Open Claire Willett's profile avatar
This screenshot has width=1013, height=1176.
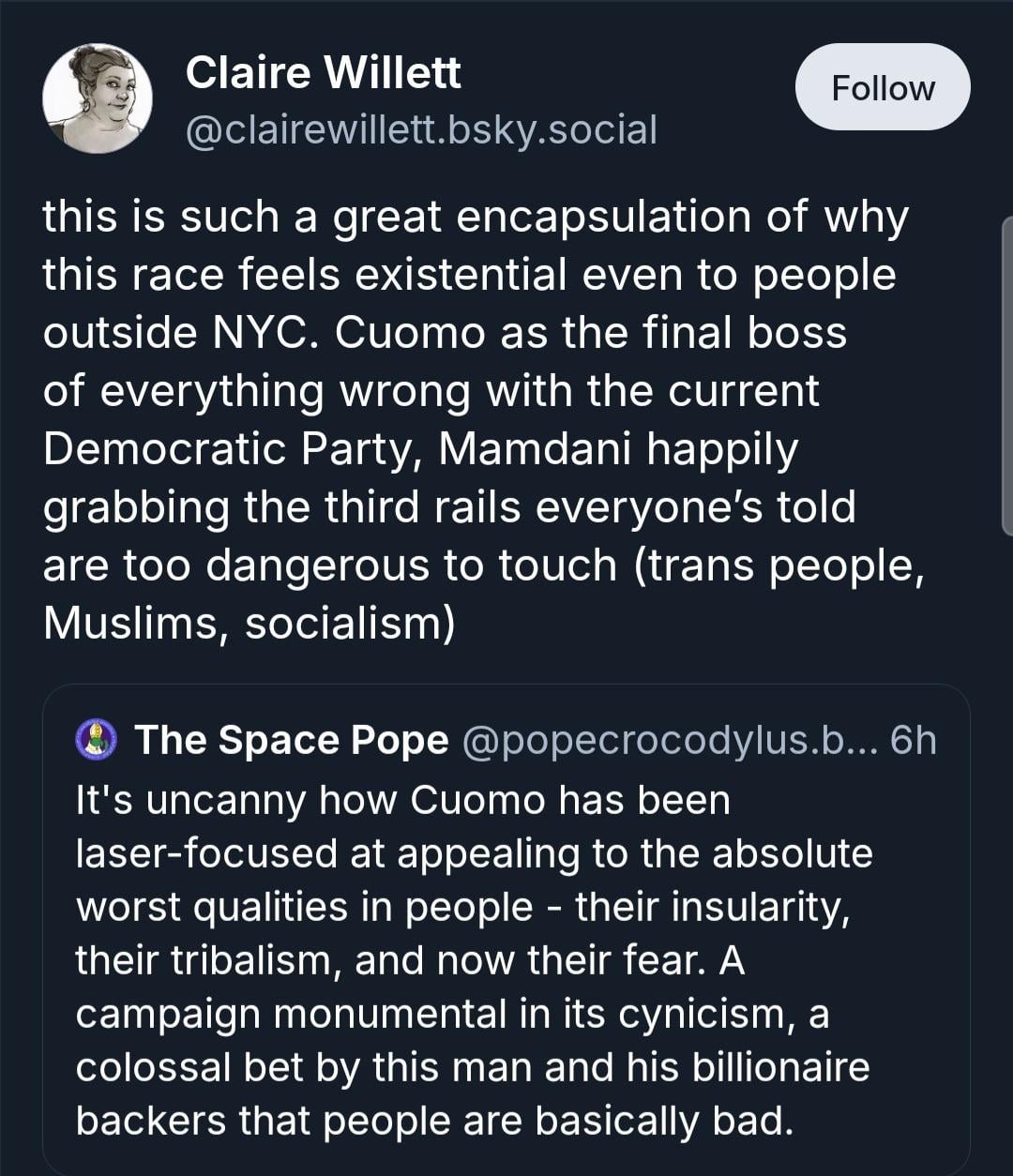[x=98, y=98]
